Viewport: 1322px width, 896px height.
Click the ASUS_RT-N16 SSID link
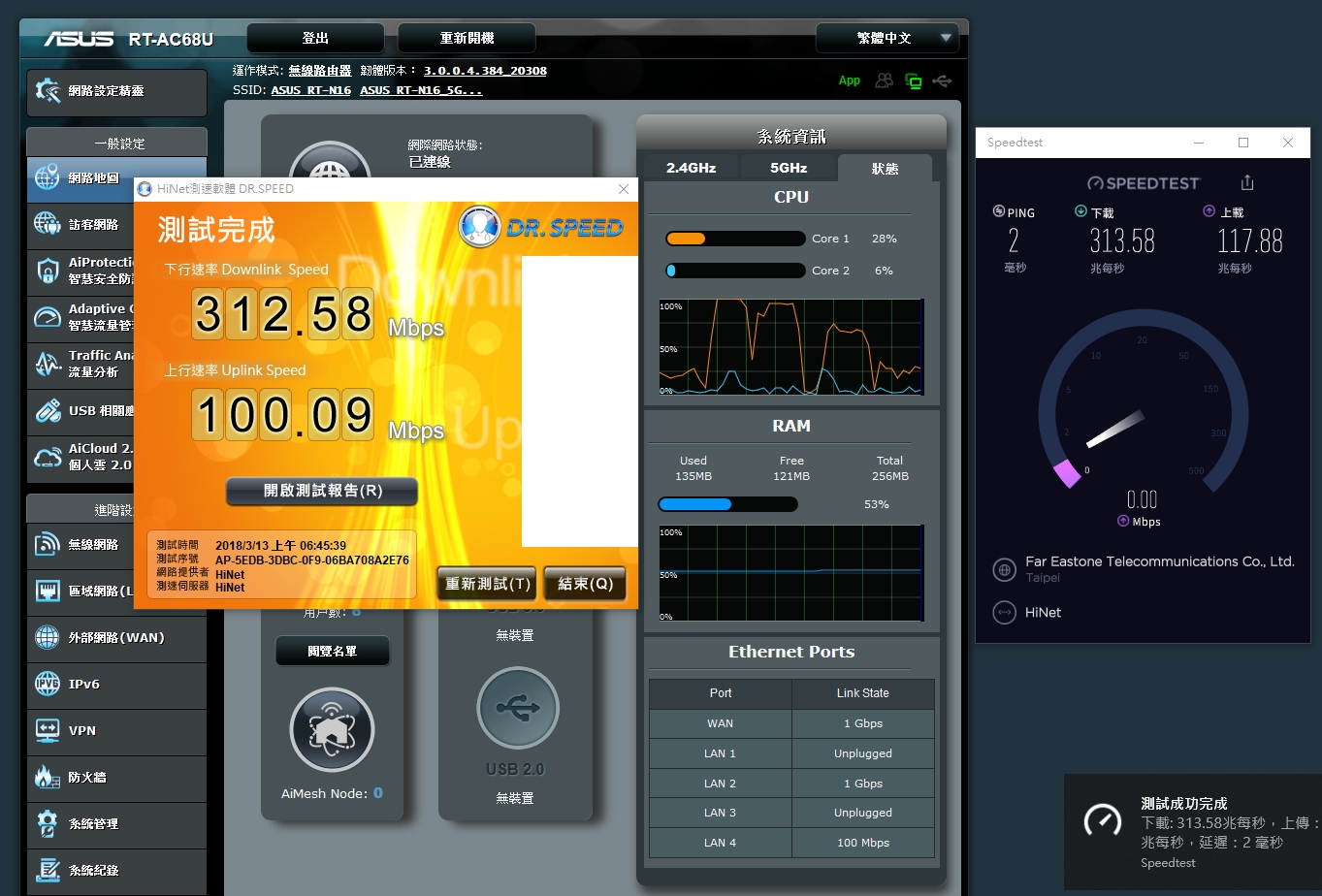(311, 90)
